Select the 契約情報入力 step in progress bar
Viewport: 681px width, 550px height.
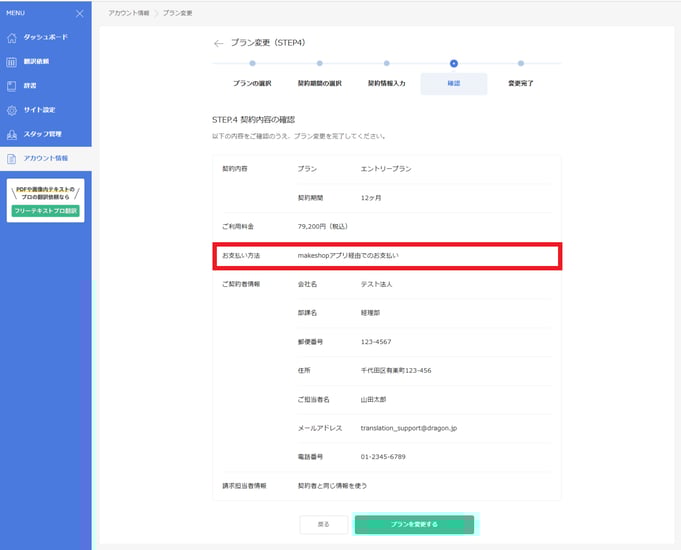386,83
